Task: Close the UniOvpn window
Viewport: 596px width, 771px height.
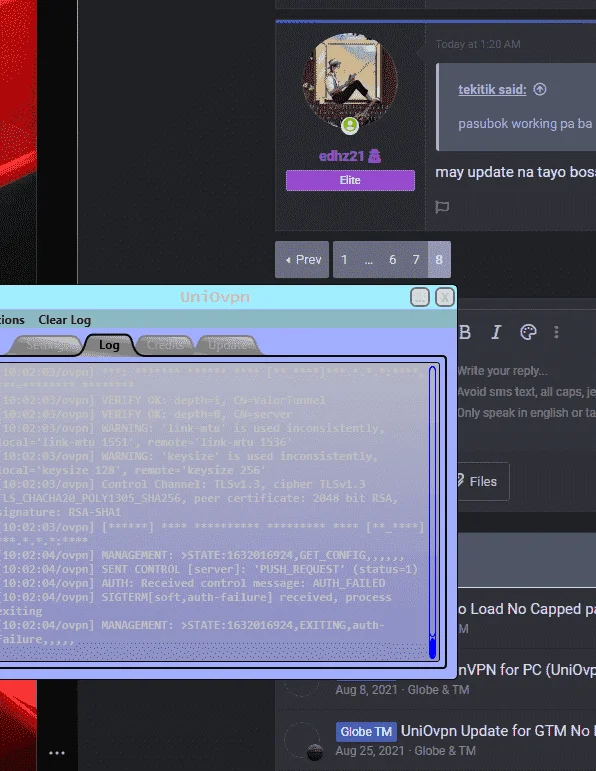Action: click(x=445, y=297)
